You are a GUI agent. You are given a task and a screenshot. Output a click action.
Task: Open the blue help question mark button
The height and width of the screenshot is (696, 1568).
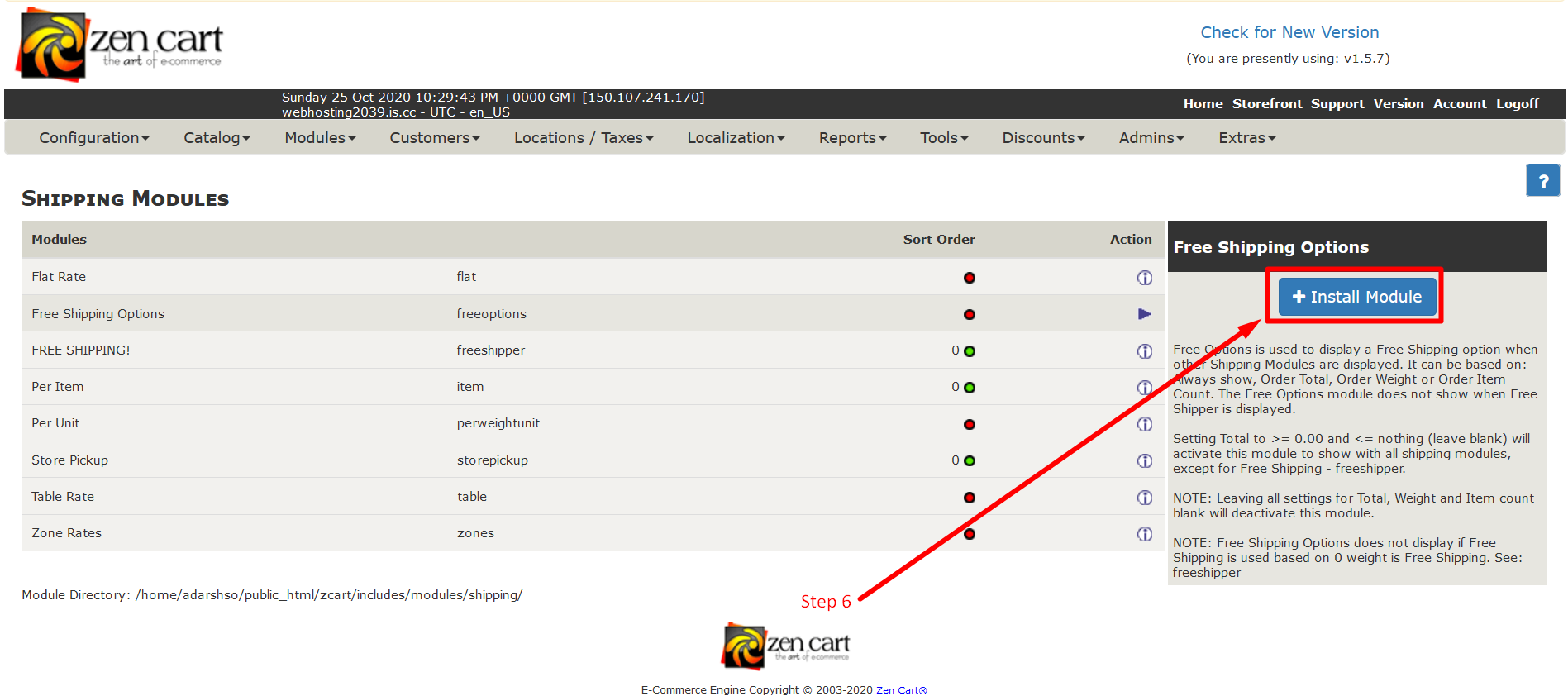(1542, 180)
